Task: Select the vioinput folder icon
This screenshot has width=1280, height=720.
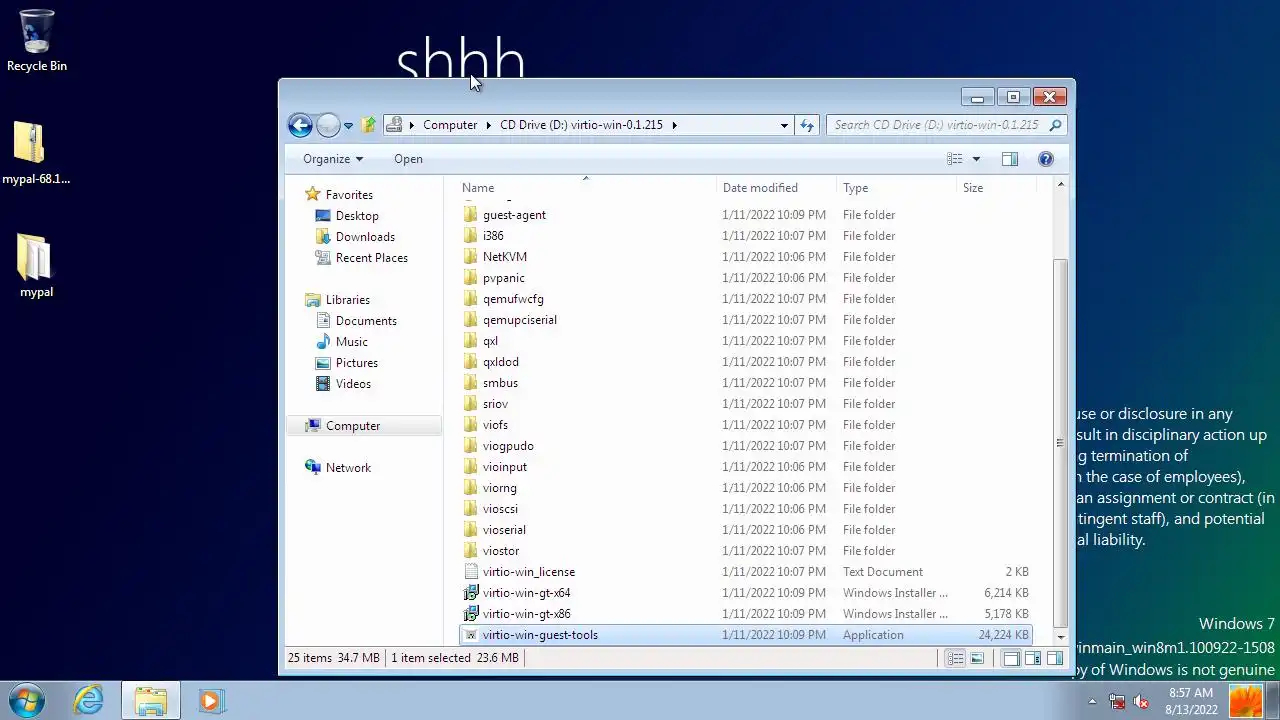Action: tap(471, 467)
